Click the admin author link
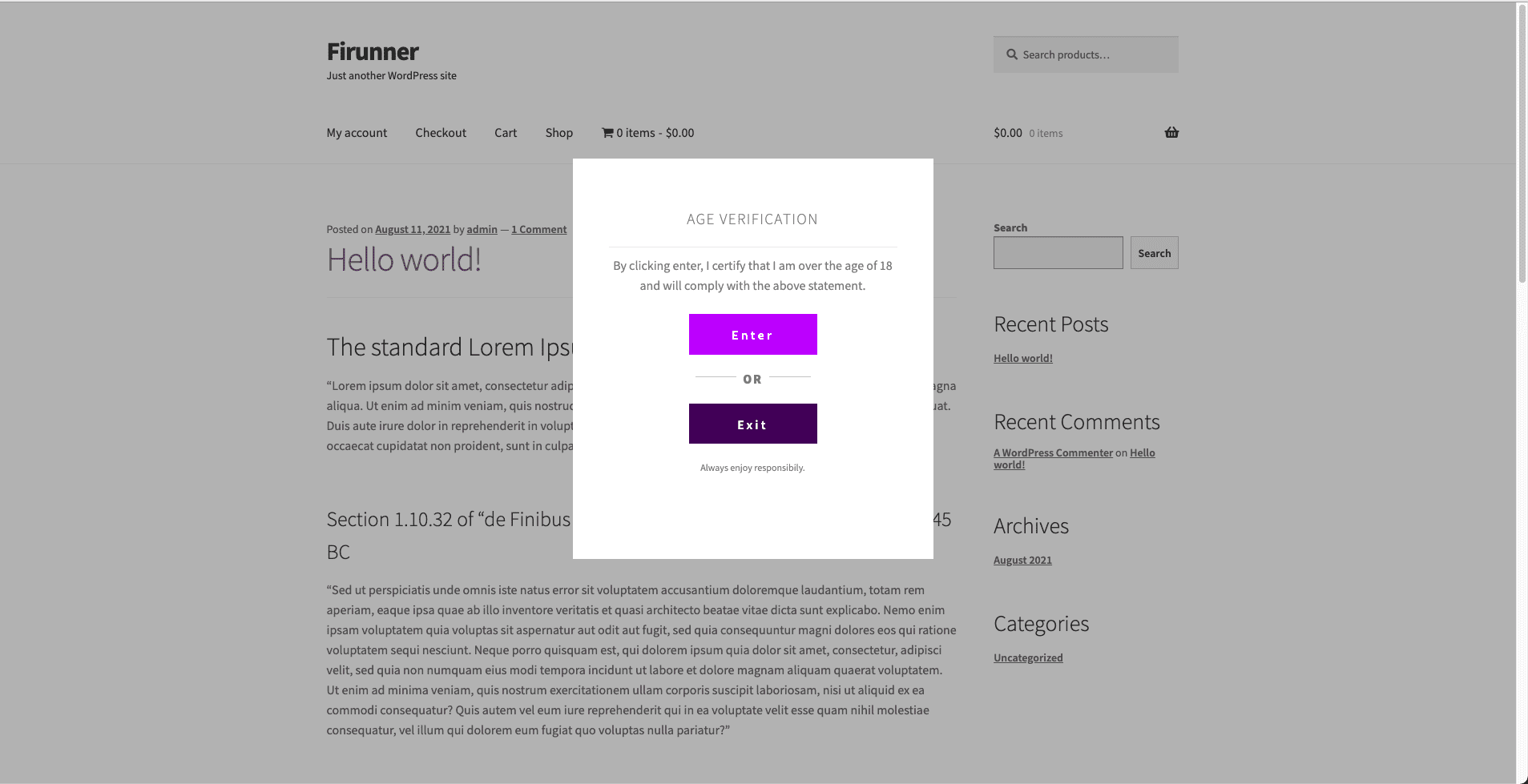The image size is (1528, 784). tap(482, 229)
